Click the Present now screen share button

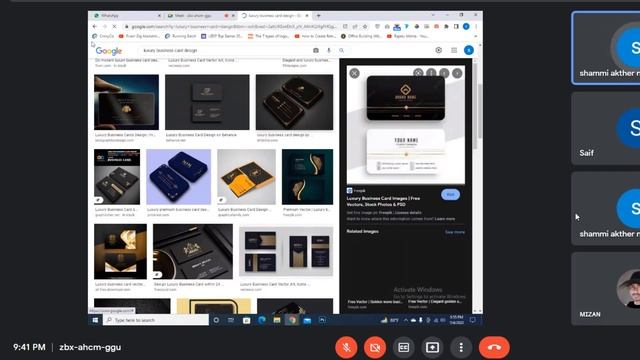tap(432, 347)
